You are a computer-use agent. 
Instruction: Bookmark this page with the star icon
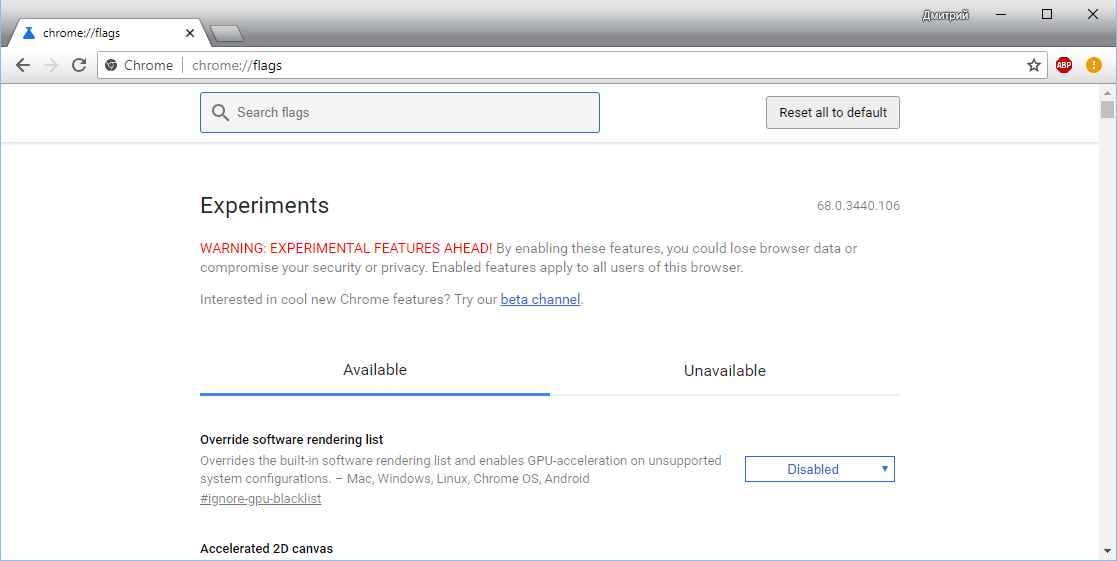coord(1034,65)
